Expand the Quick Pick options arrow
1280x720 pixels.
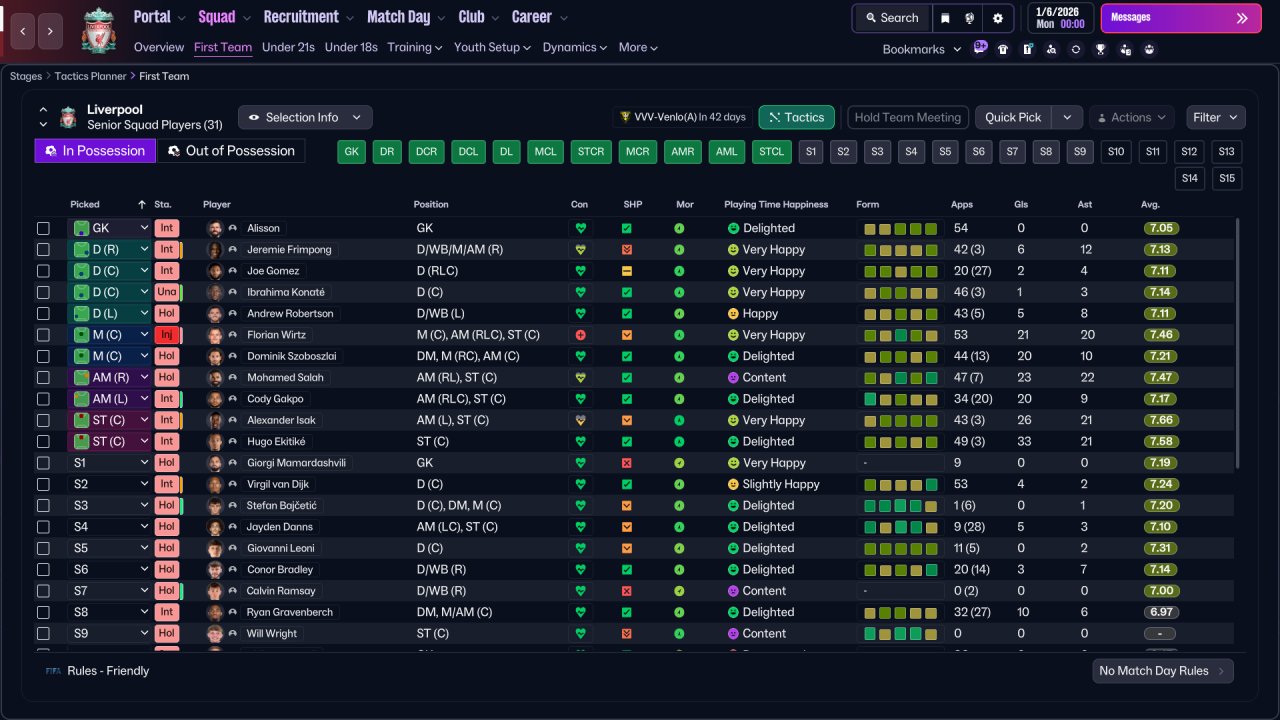1068,117
